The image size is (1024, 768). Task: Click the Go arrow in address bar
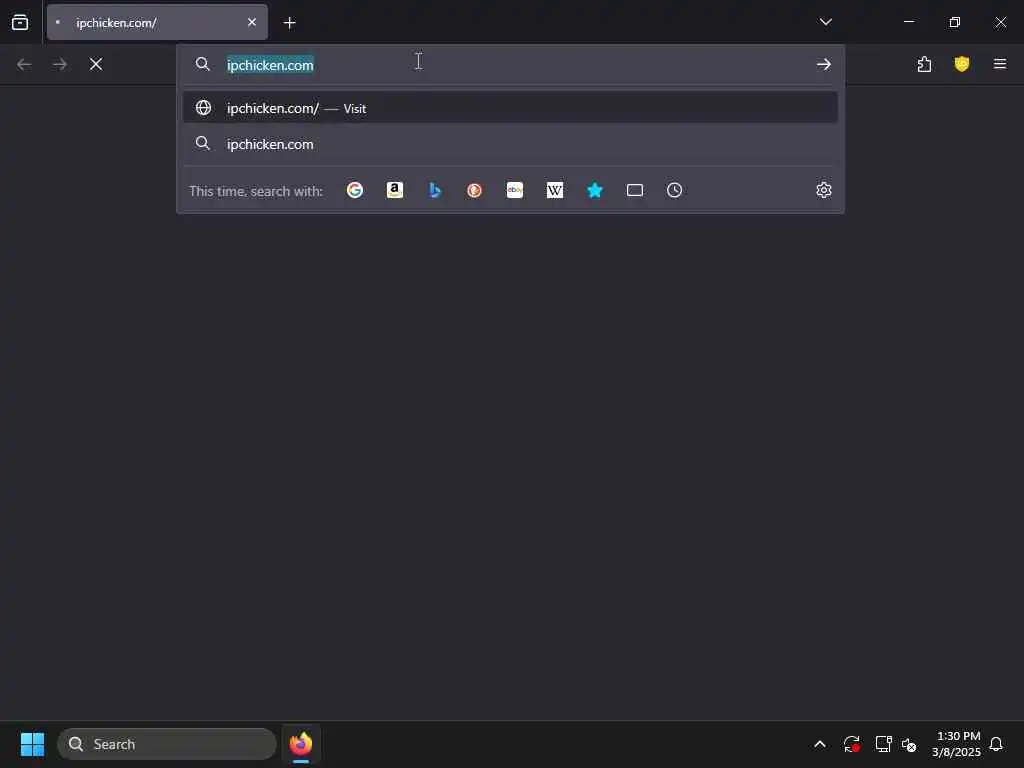tap(824, 65)
